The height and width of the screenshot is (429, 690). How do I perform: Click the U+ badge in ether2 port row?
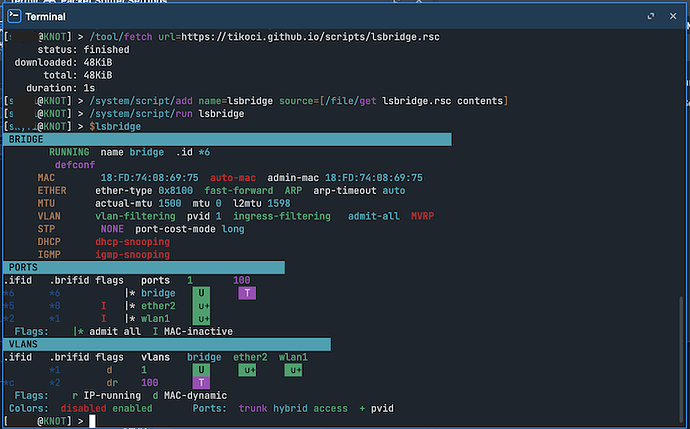click(201, 306)
